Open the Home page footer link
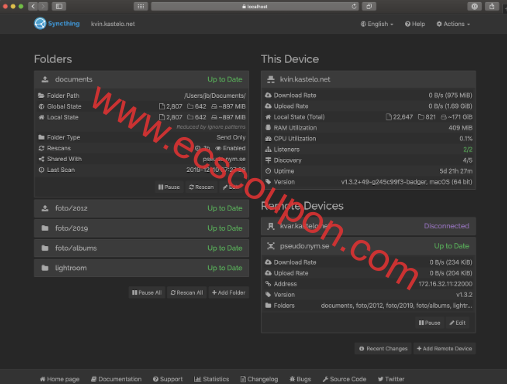Screen dimensions: 507x384 click(60, 379)
